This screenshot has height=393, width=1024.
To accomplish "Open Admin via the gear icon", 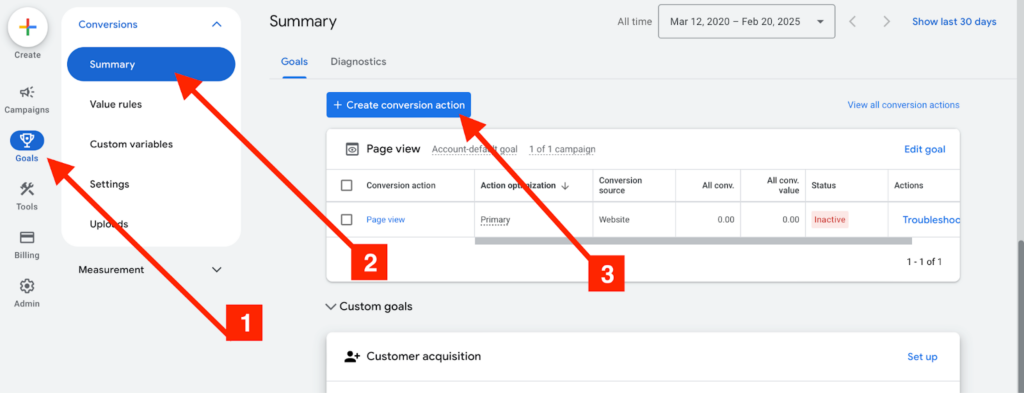I will point(27,286).
